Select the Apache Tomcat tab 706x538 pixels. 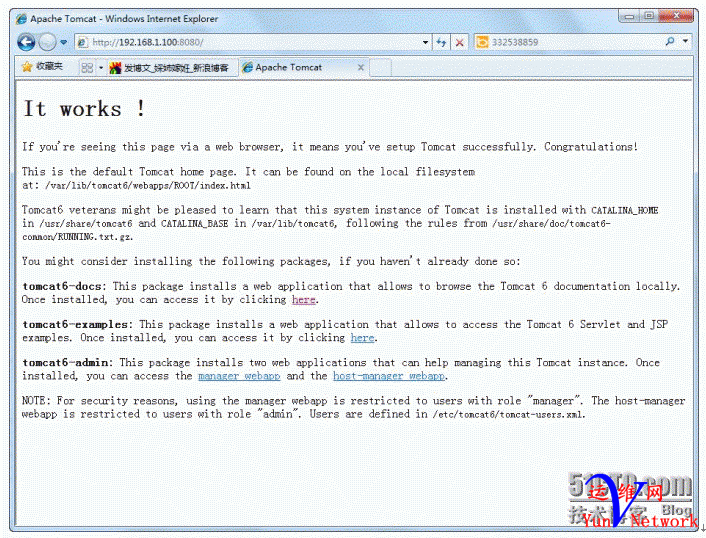tap(303, 68)
